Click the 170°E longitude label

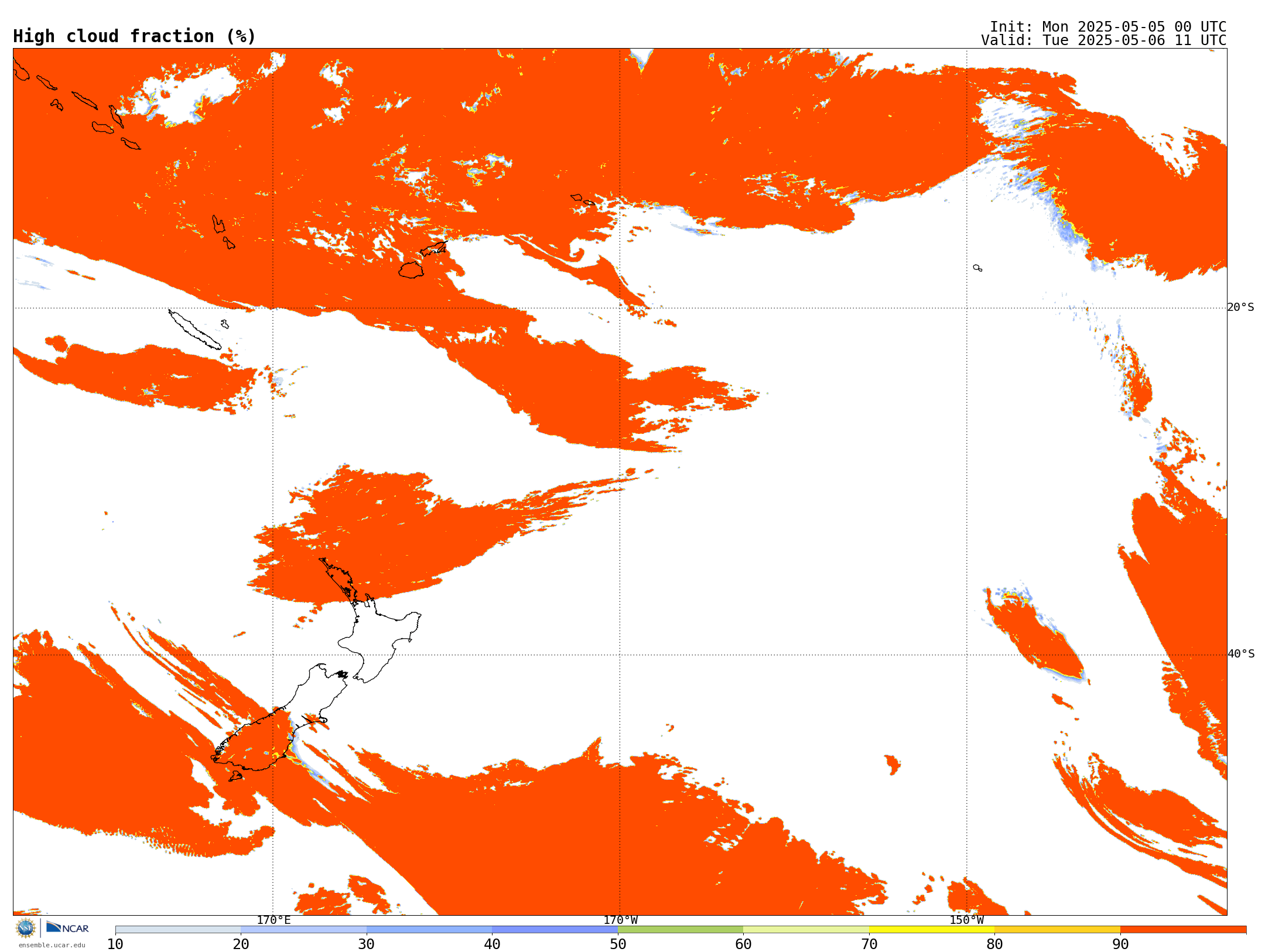click(273, 920)
